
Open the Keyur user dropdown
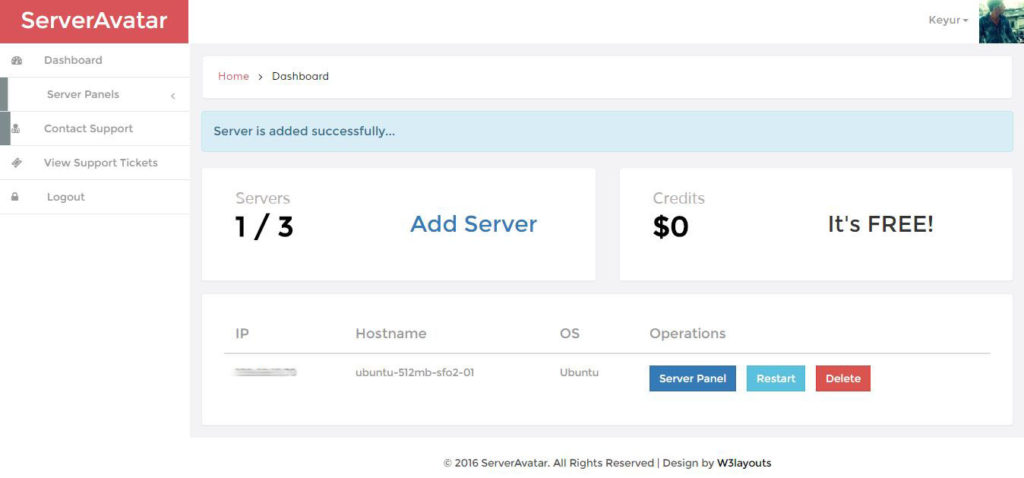click(948, 20)
